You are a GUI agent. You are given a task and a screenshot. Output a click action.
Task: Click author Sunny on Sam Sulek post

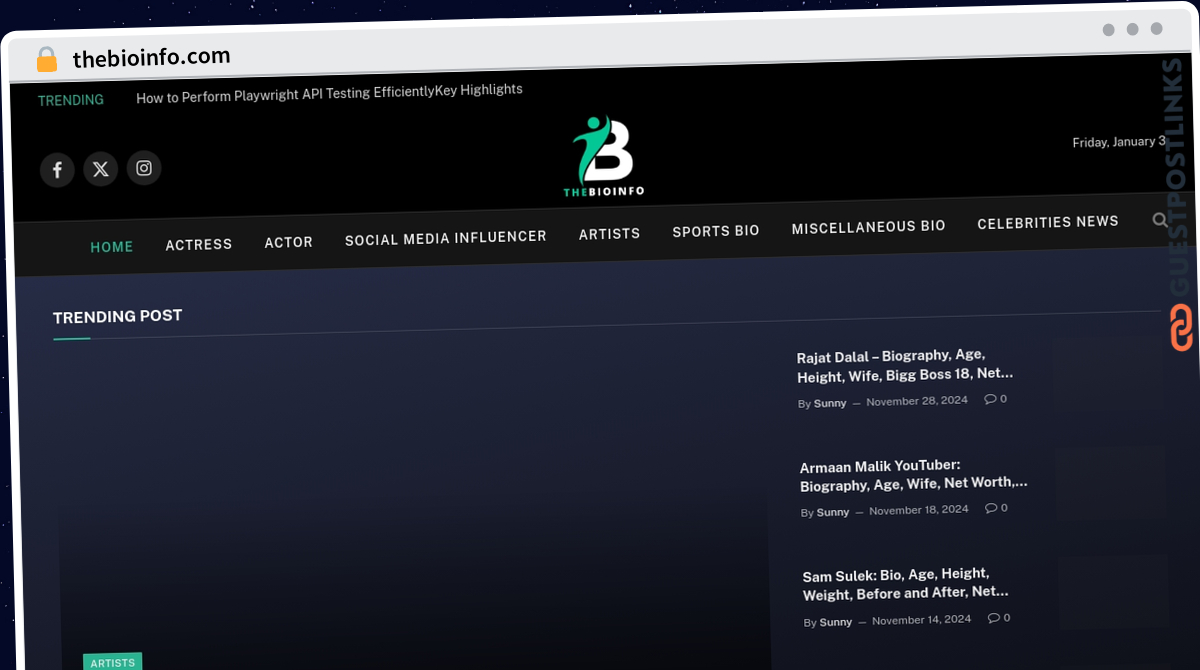click(x=836, y=622)
